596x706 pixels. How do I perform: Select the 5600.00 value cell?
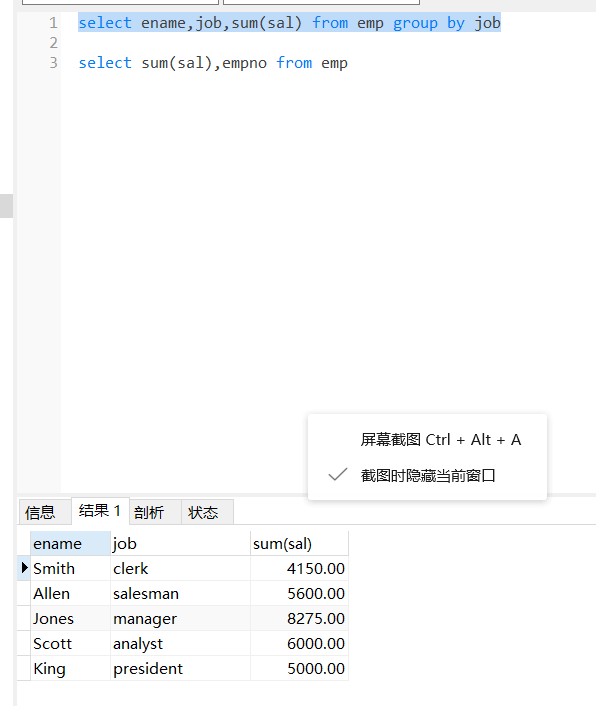tap(299, 593)
